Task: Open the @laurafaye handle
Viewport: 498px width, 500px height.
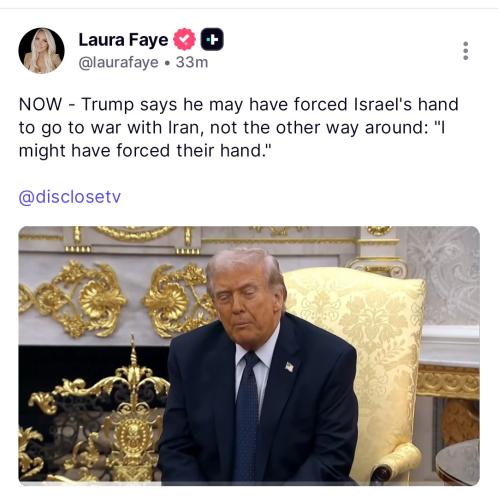Action: [x=118, y=62]
